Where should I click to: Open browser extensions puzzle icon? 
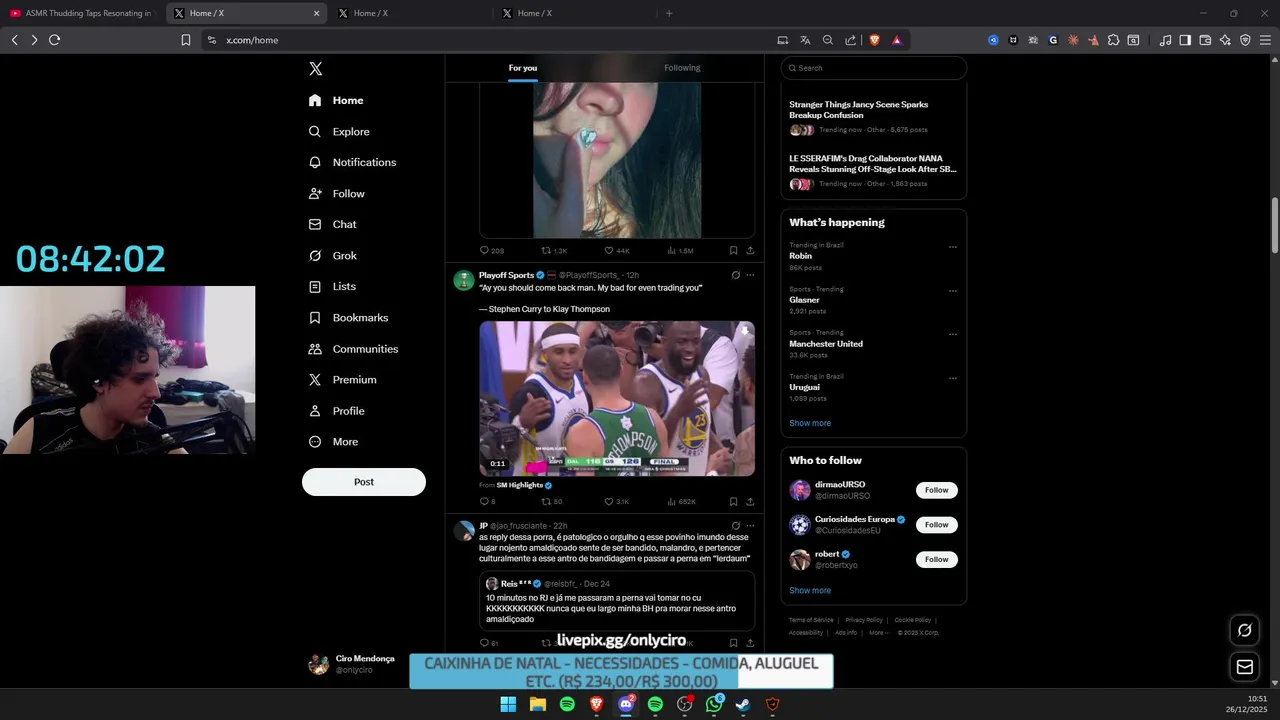click(x=1113, y=40)
